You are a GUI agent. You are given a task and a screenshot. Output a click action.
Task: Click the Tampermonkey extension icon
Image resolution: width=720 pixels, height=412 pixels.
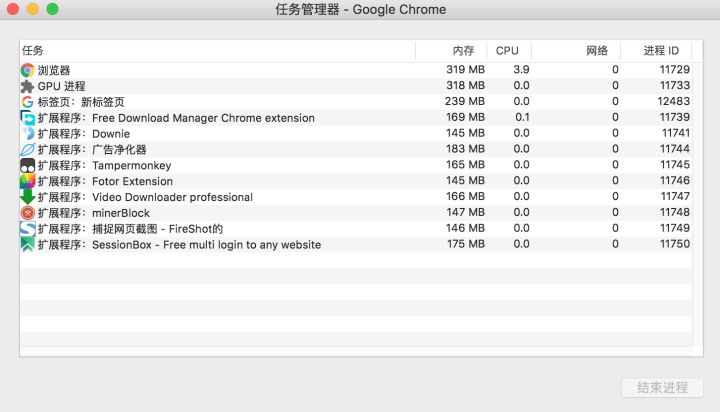[28, 165]
